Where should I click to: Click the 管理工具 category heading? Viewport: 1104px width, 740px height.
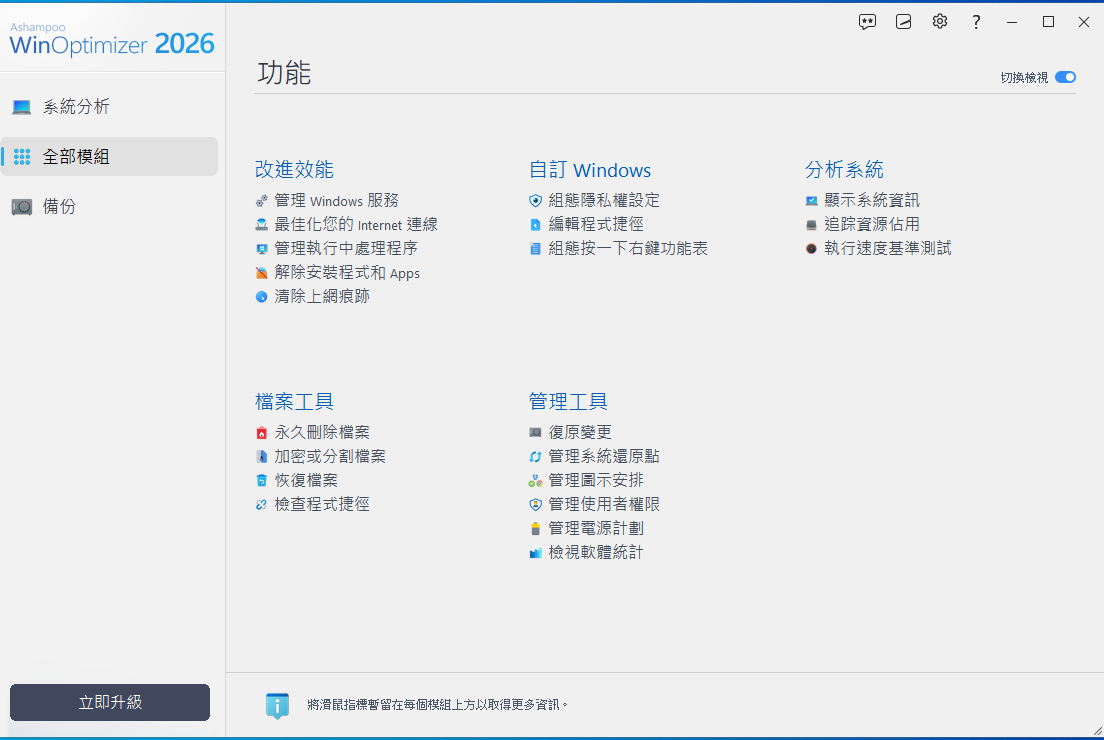tap(568, 401)
